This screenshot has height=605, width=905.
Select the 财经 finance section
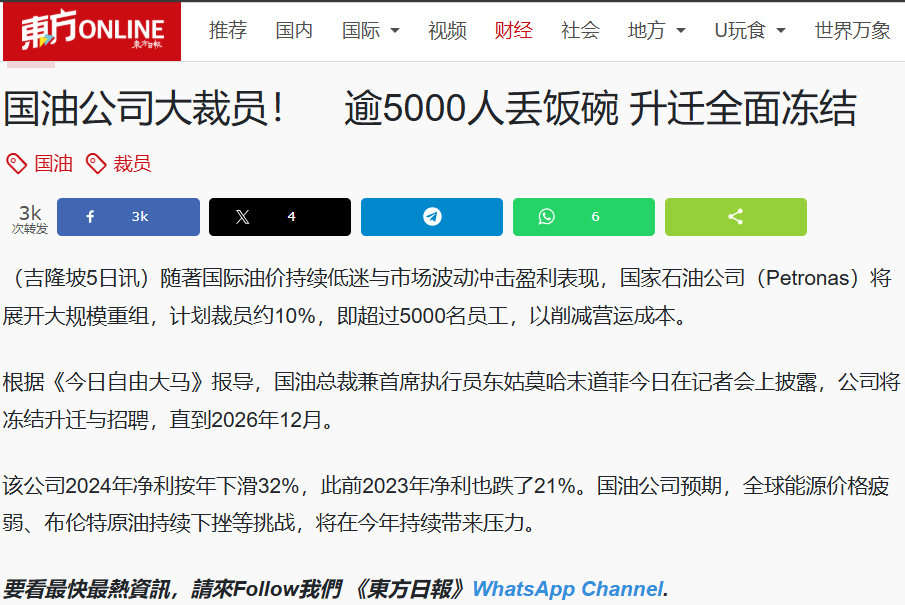(x=514, y=30)
